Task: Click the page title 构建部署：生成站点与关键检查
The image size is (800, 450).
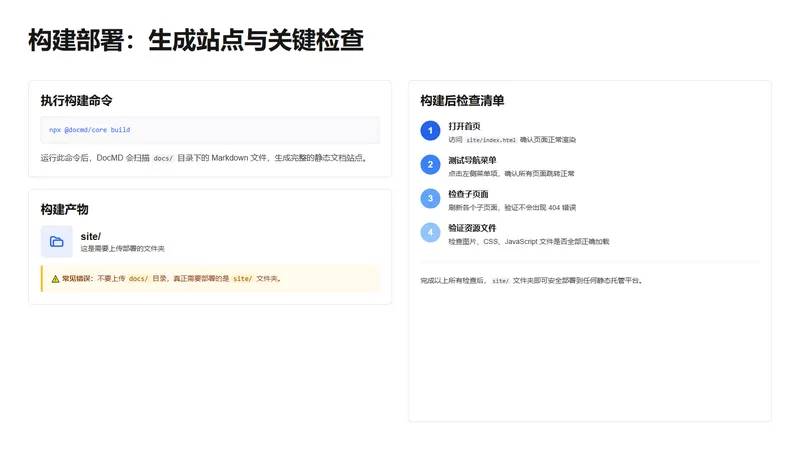Action: pyautogui.click(x=196, y=40)
